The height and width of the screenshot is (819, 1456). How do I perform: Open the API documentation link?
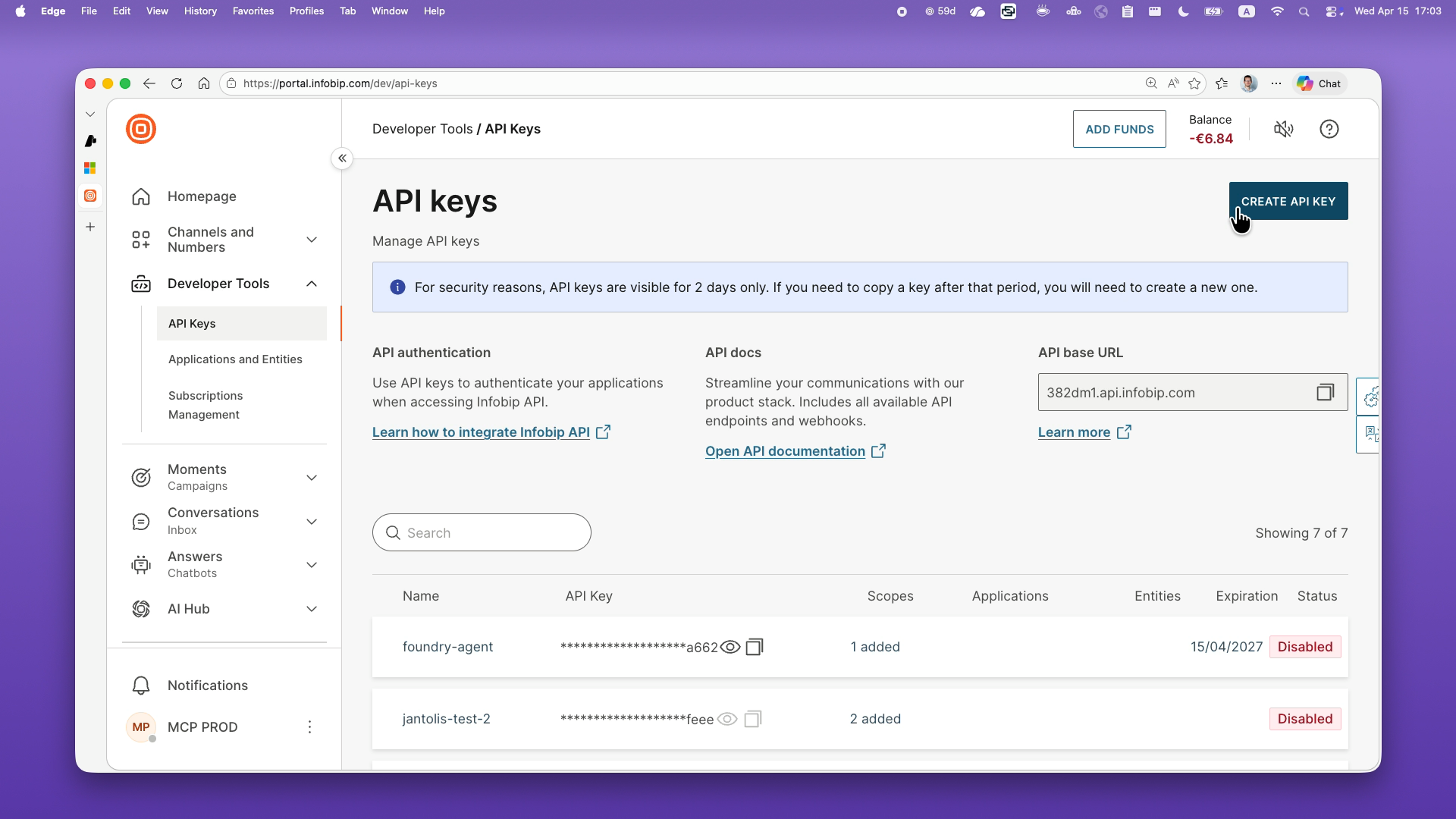[785, 451]
